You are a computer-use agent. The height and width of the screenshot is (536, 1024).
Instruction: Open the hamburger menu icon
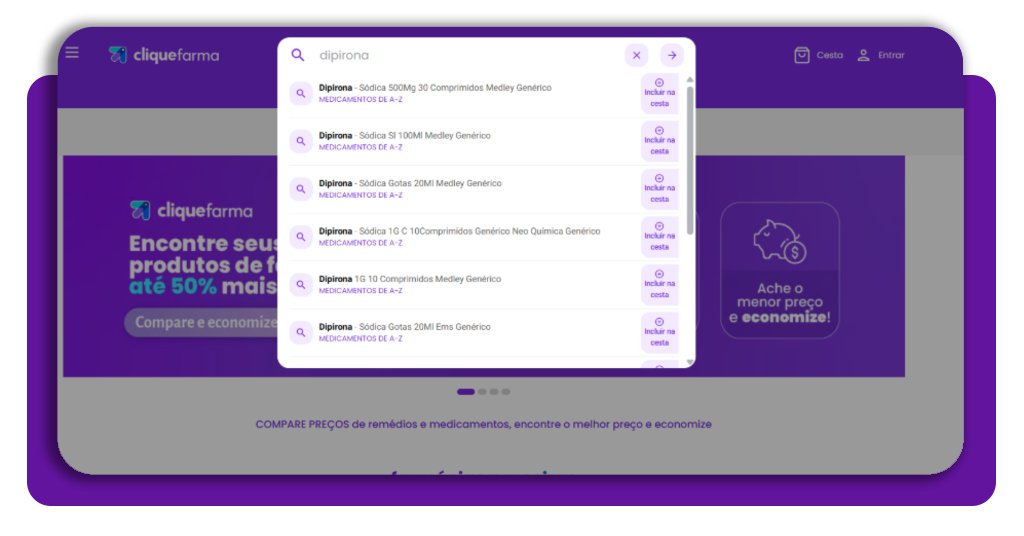click(x=72, y=53)
